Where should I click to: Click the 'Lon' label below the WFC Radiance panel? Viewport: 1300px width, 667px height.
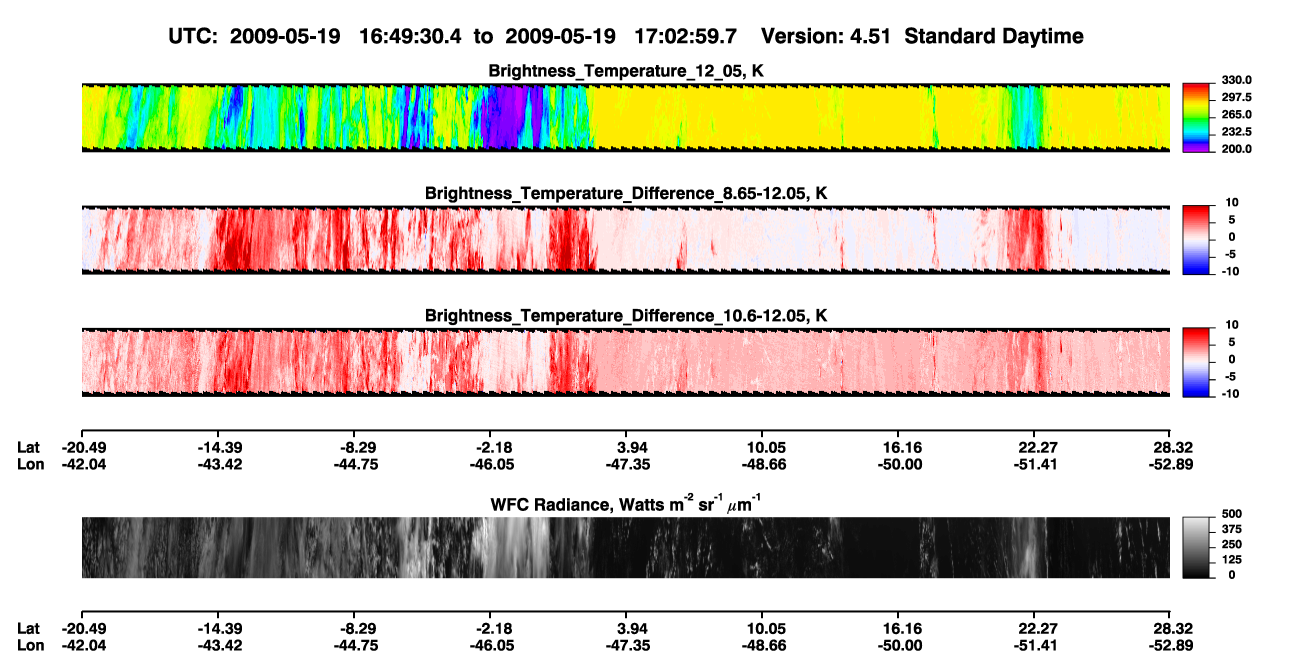pos(29,644)
